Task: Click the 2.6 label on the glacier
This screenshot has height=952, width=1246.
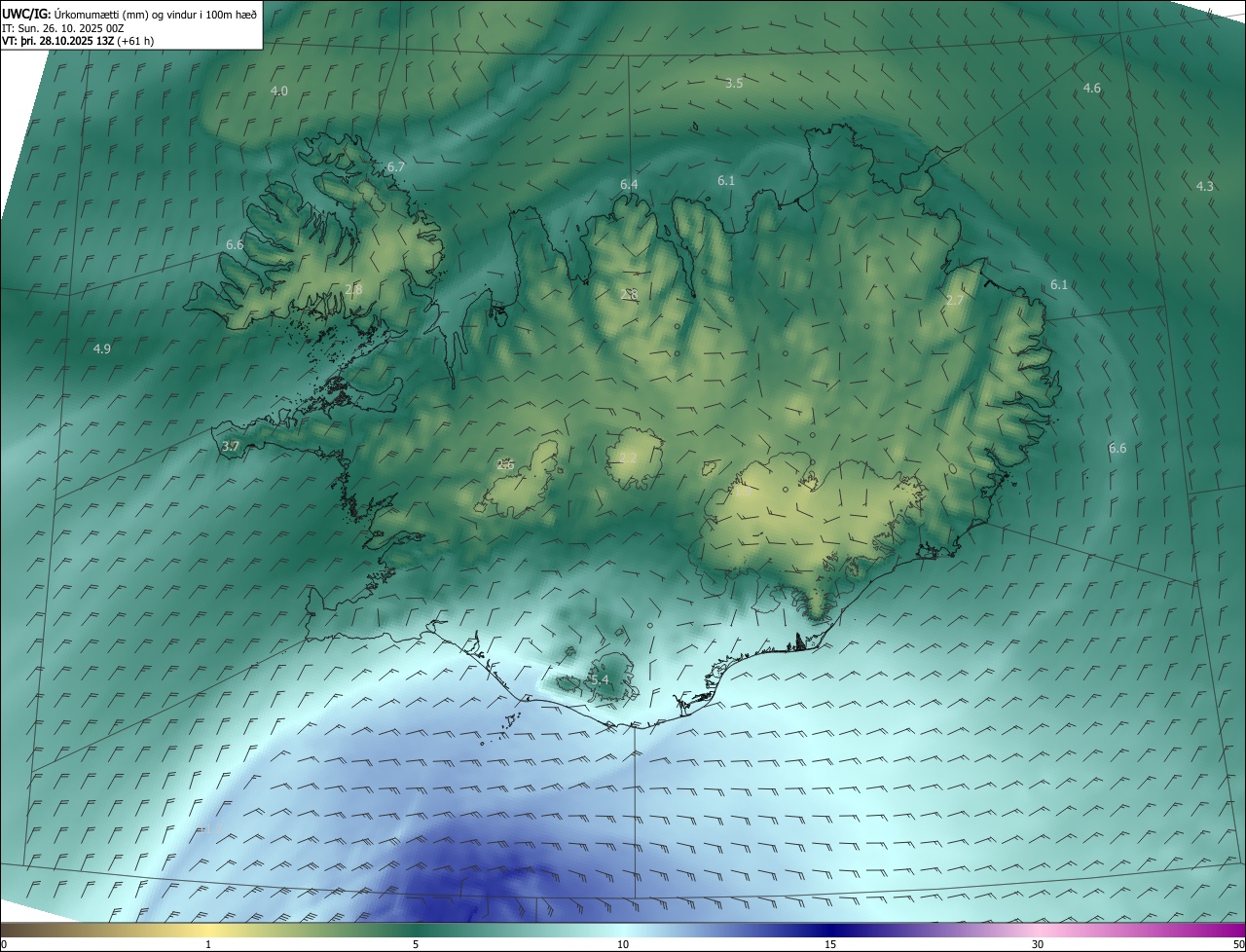Action: (x=505, y=464)
